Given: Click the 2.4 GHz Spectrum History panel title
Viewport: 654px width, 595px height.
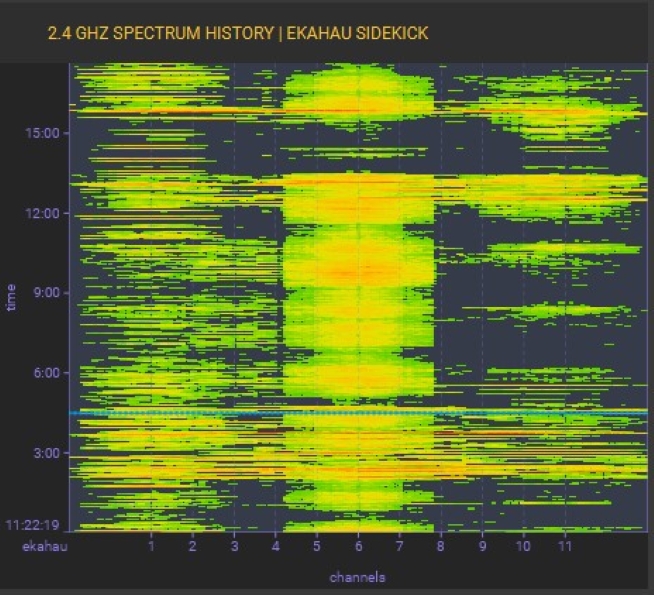Looking at the screenshot, I should click(x=238, y=33).
